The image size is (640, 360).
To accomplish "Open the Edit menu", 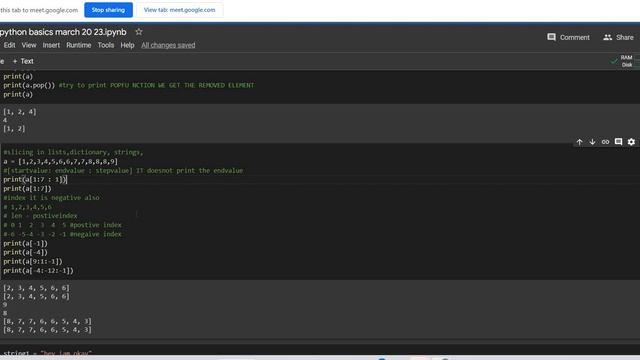I will (9, 45).
